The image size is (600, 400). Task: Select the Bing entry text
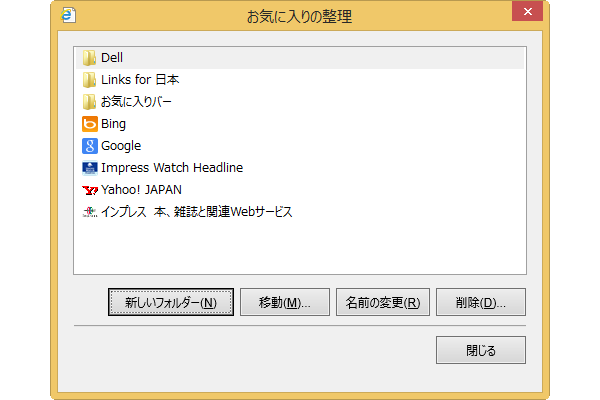point(113,124)
